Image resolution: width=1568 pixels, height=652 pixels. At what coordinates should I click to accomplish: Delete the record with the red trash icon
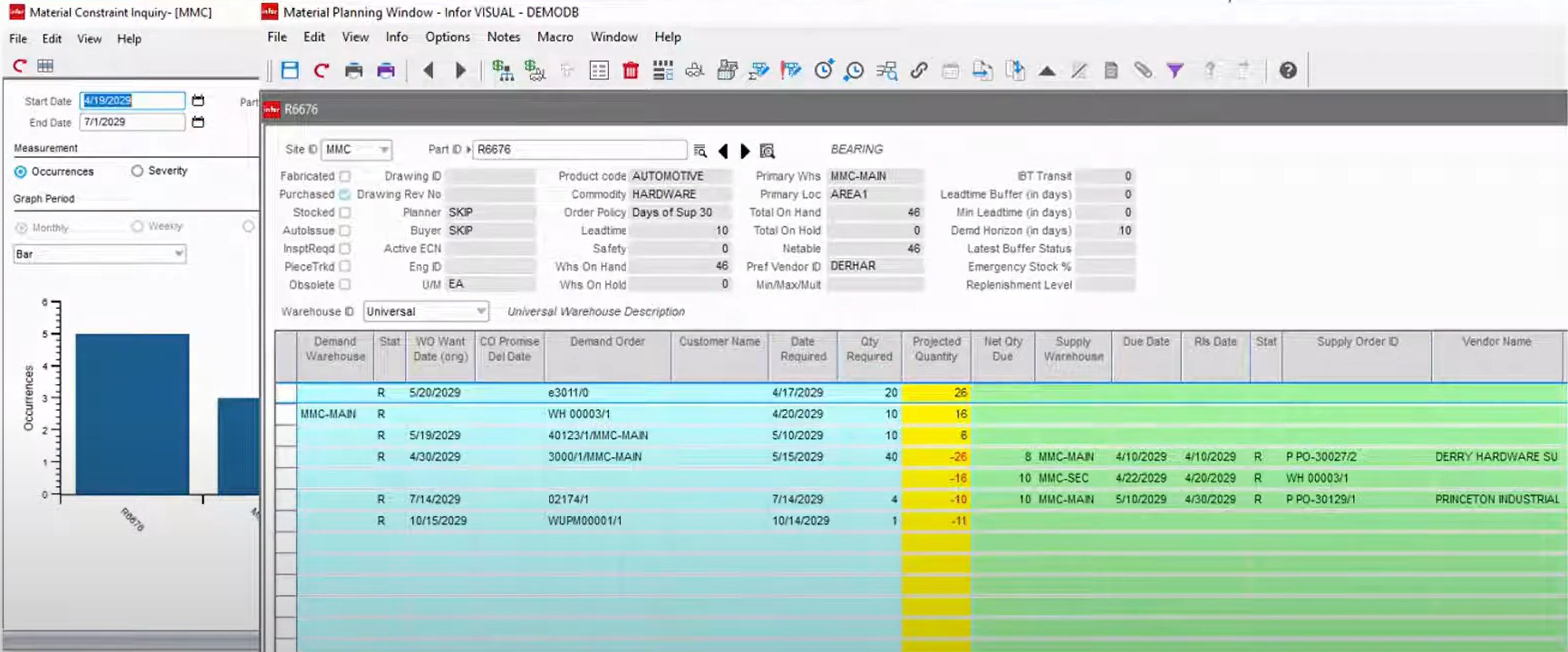pos(631,70)
